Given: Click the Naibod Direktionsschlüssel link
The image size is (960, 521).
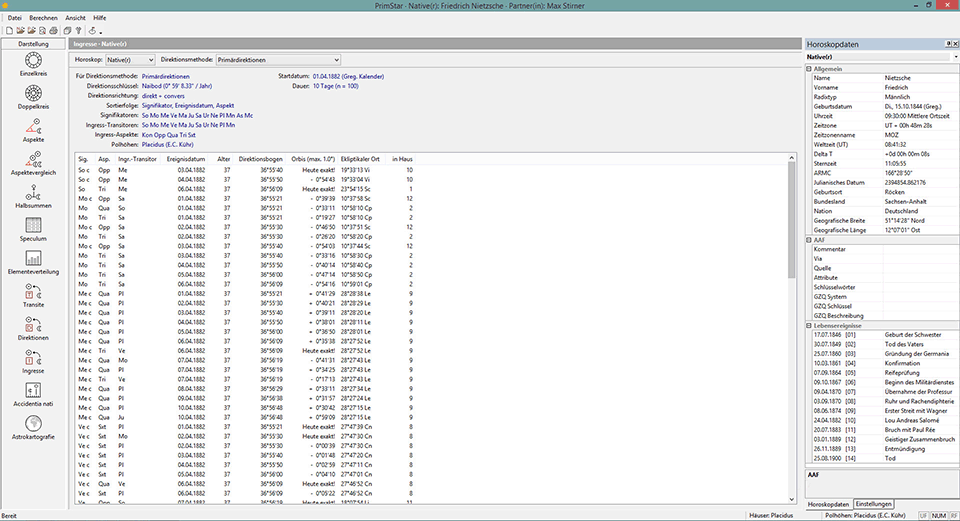Looking at the screenshot, I should [x=177, y=86].
